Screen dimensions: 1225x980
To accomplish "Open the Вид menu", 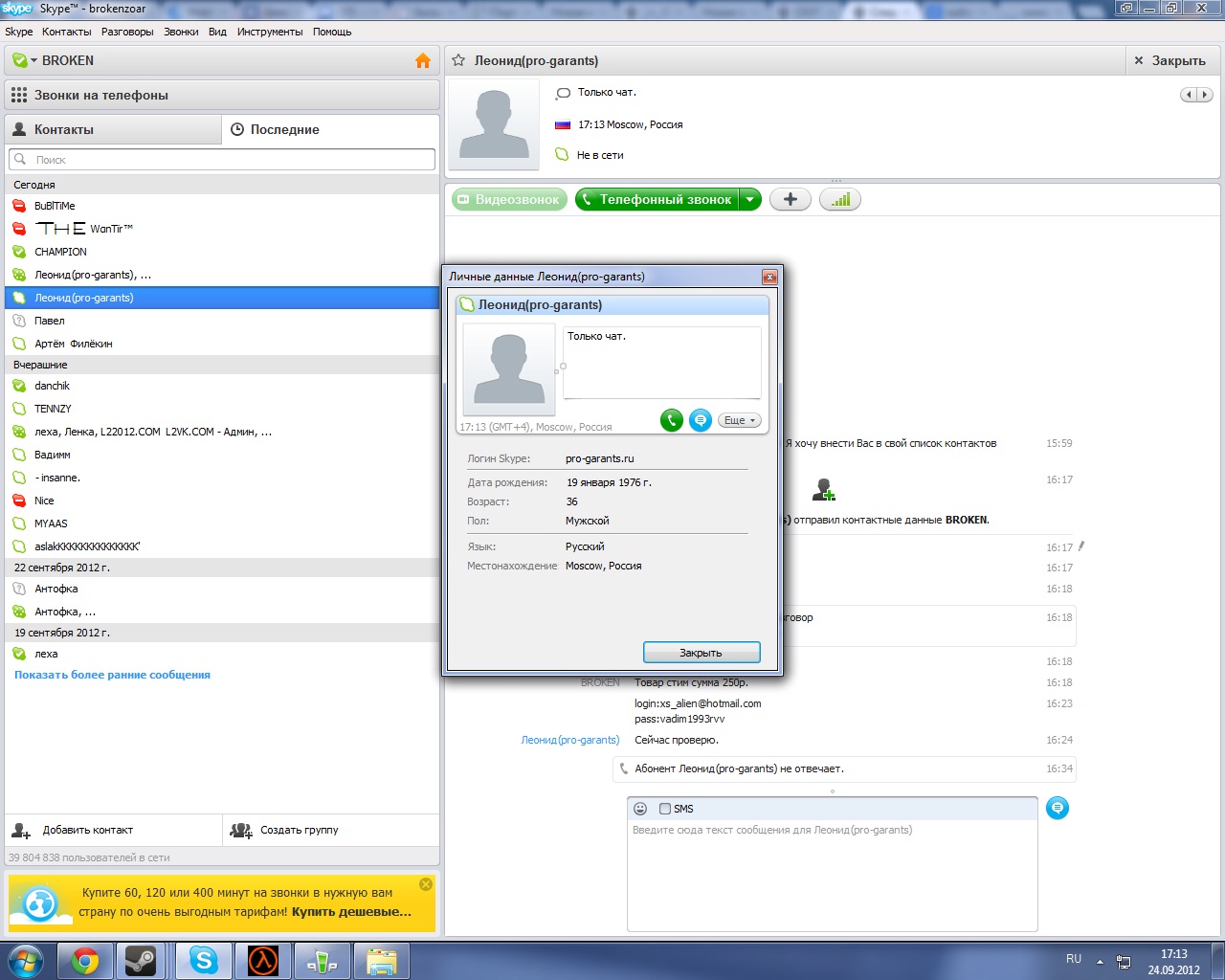I will pos(217,32).
